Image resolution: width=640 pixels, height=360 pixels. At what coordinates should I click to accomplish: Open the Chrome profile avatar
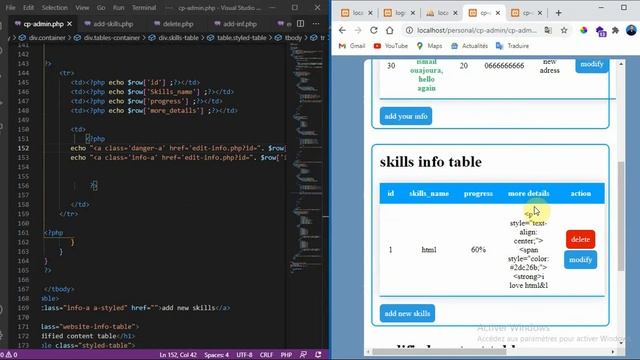(x=631, y=30)
